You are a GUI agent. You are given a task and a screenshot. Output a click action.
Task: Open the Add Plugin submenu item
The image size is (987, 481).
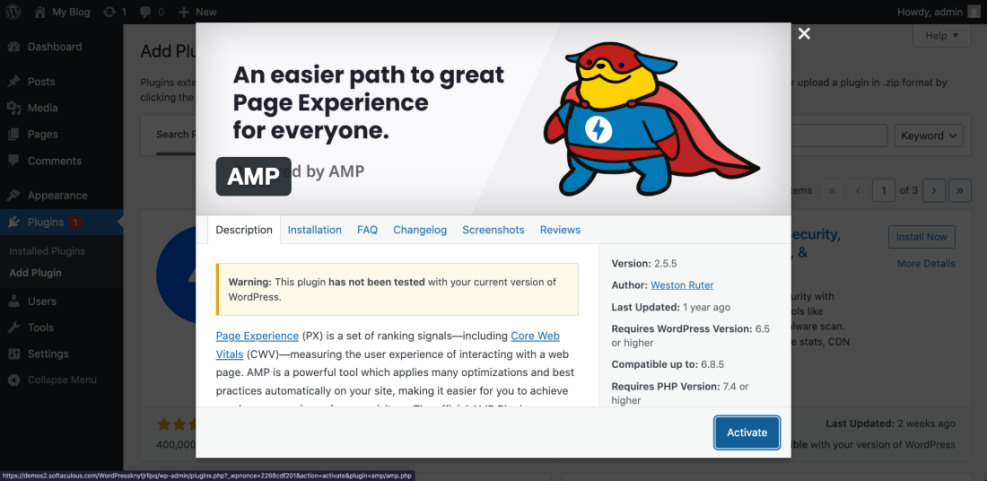(x=35, y=273)
